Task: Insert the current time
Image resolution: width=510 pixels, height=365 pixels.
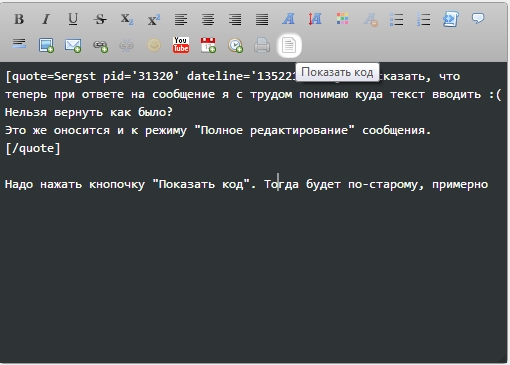Action: click(x=235, y=45)
